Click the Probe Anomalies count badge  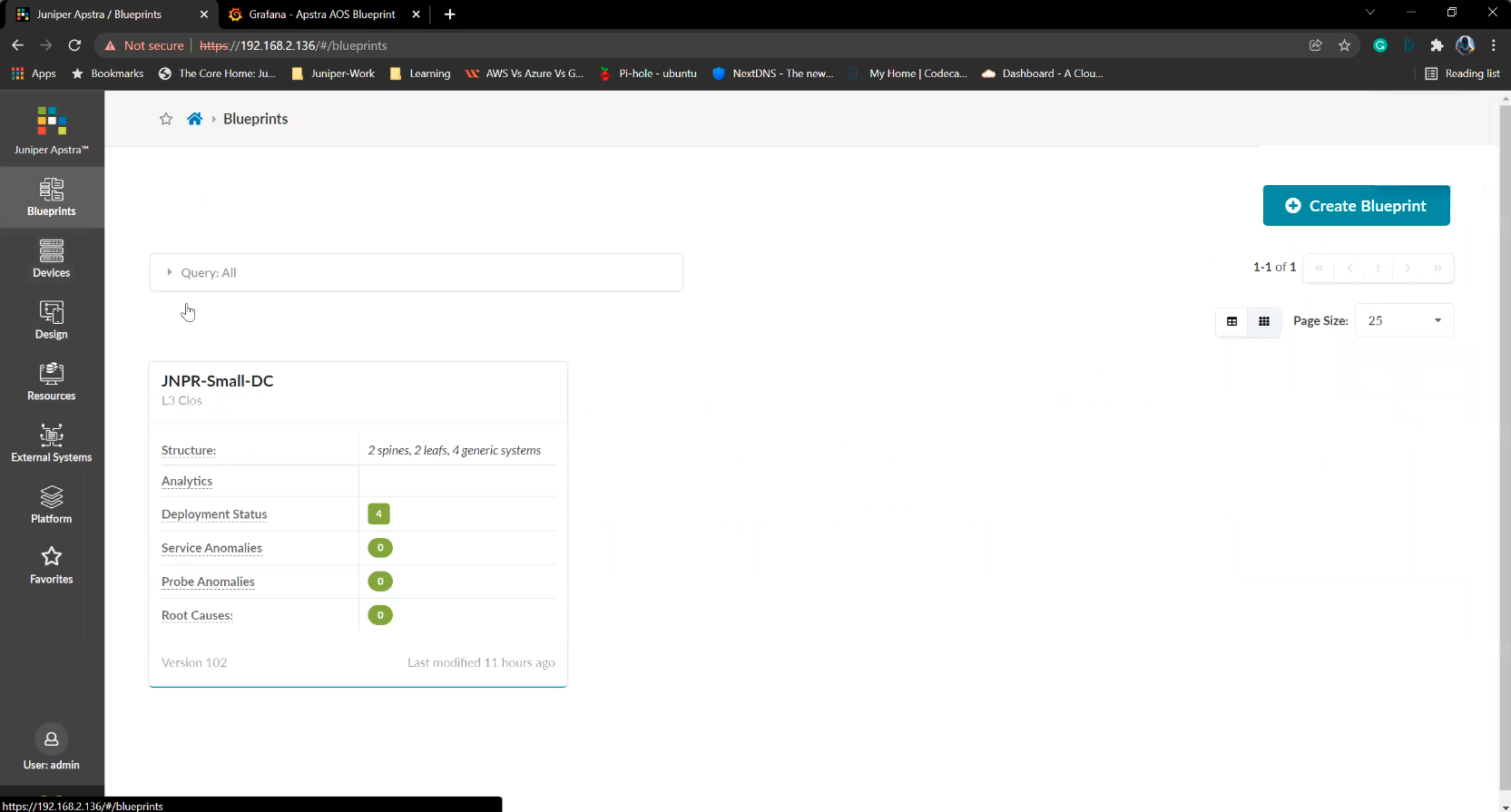[380, 582]
